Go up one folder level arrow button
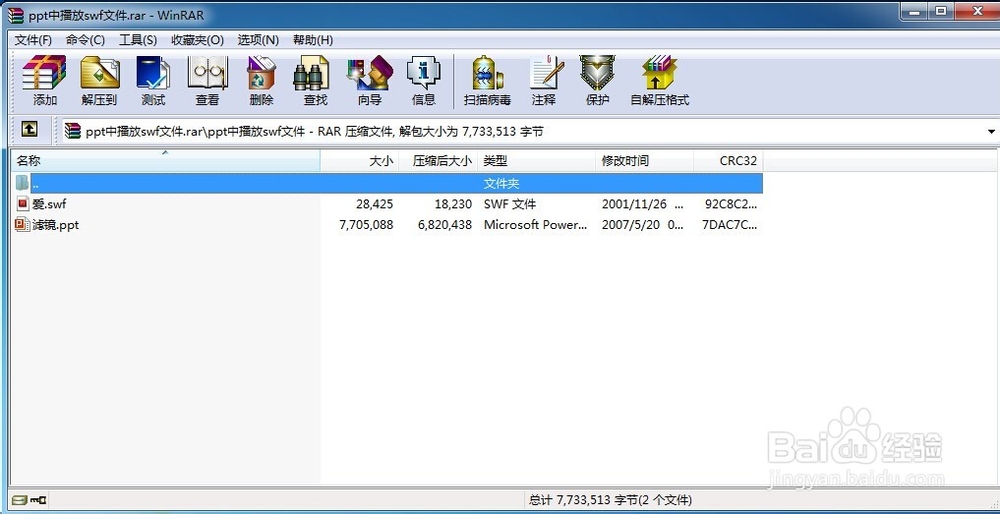The width and height of the screenshot is (1000, 514). pos(29,129)
